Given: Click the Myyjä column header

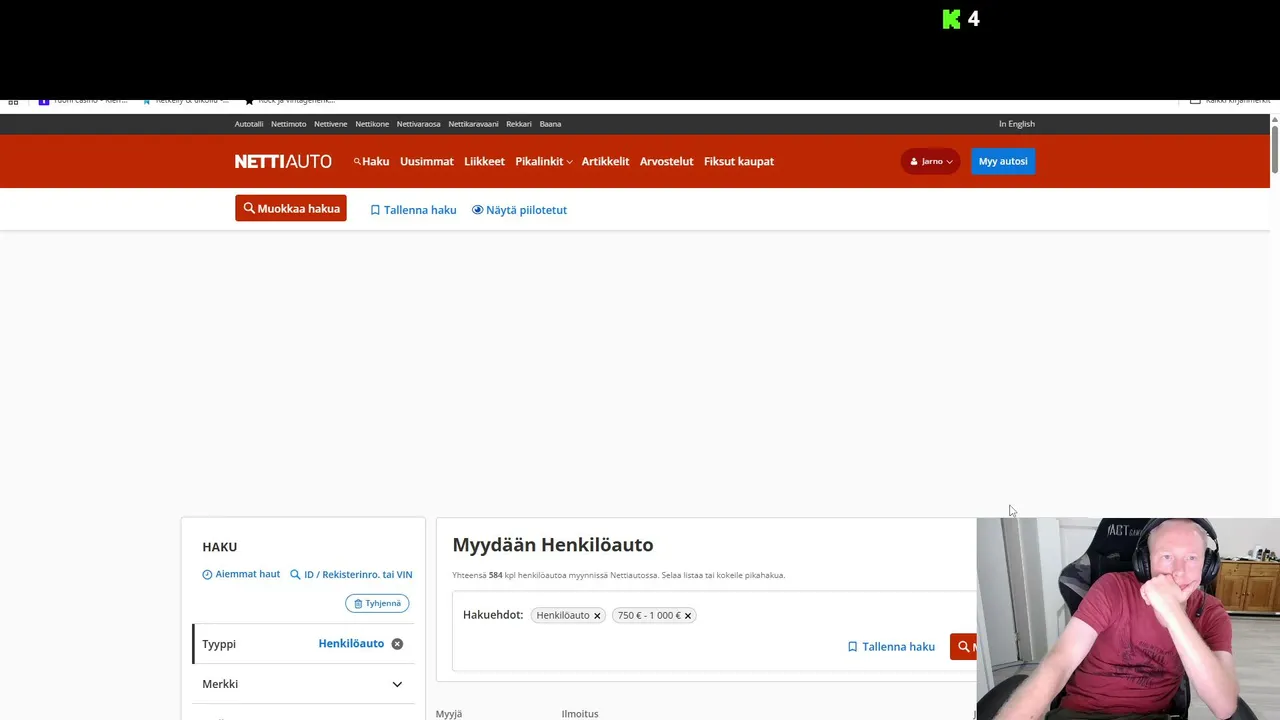Looking at the screenshot, I should click(449, 714).
